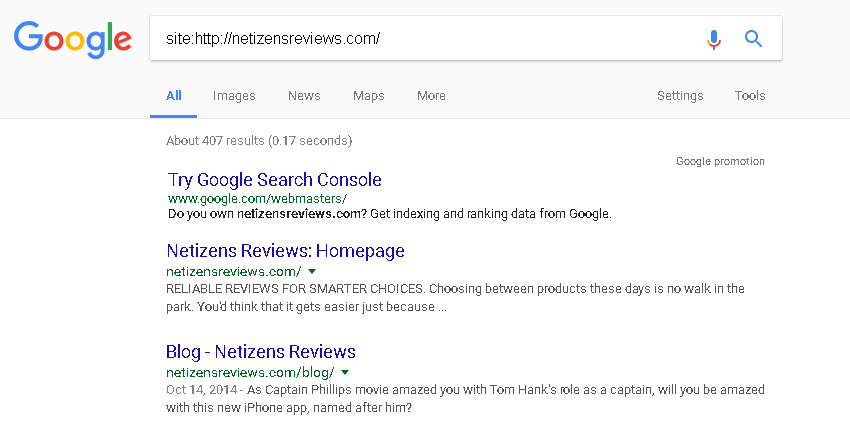Open the search Tools menu
This screenshot has width=850, height=433.
click(750, 96)
